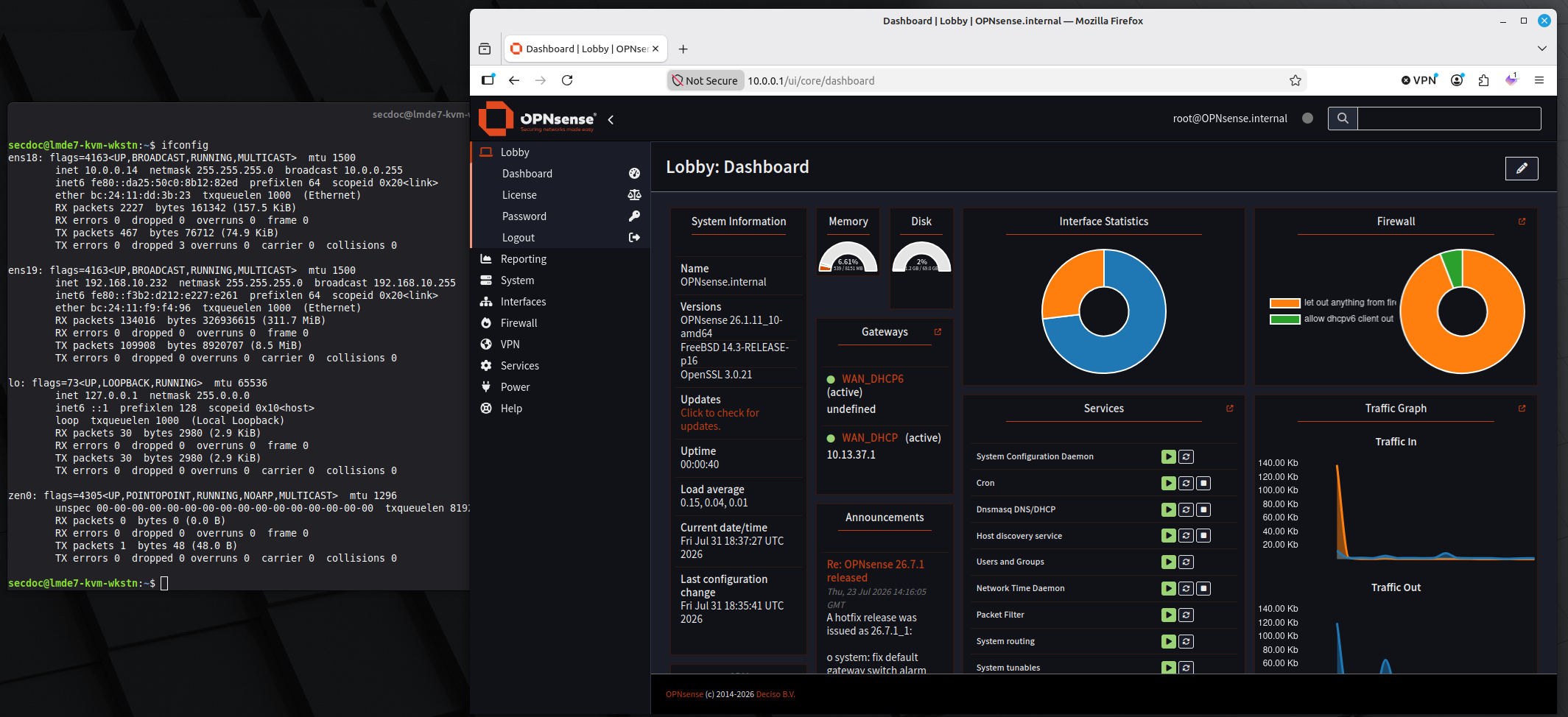Open Firefox extensions puzzle icon
1568x717 pixels.
[x=1483, y=80]
